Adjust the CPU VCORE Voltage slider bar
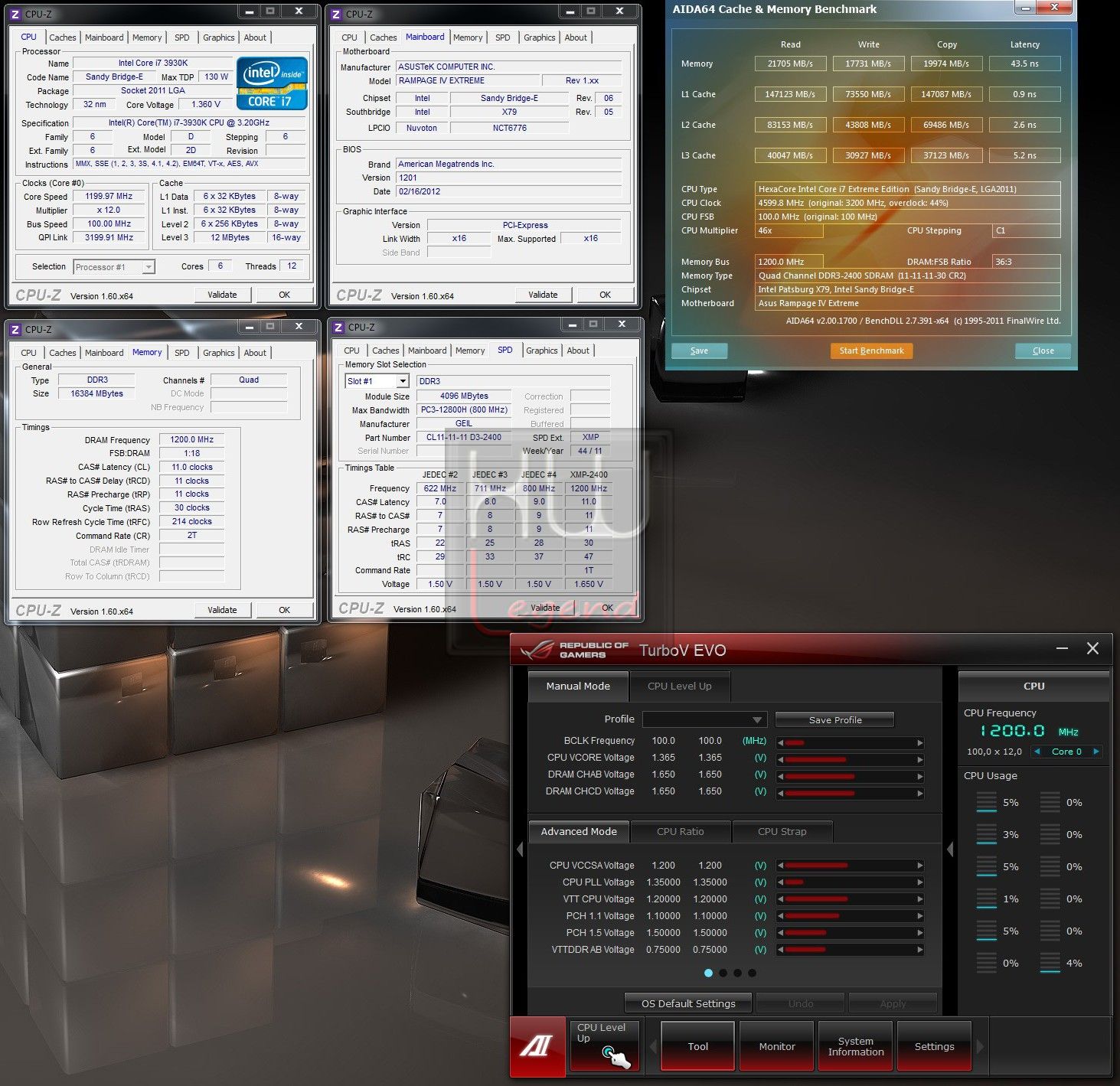 pos(850,759)
